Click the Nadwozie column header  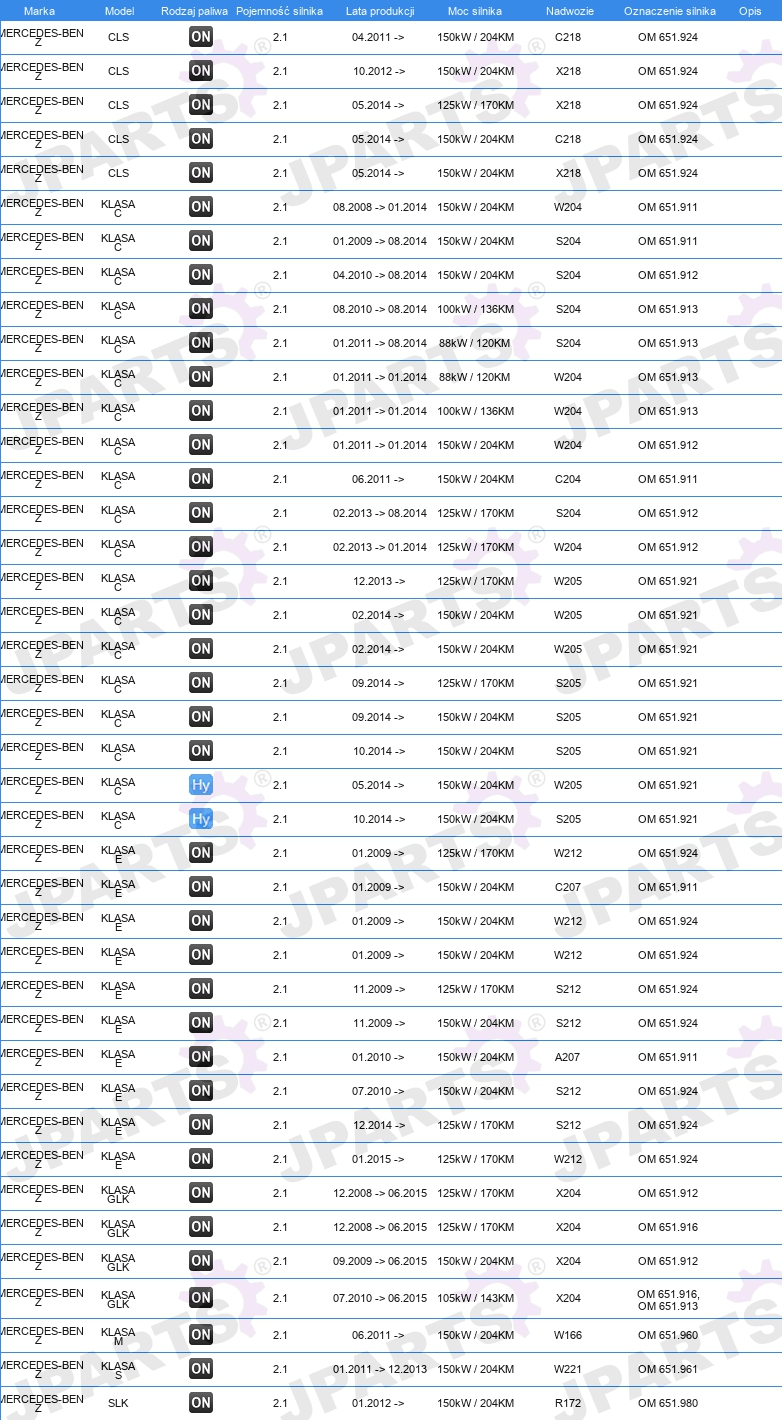pyautogui.click(x=569, y=11)
